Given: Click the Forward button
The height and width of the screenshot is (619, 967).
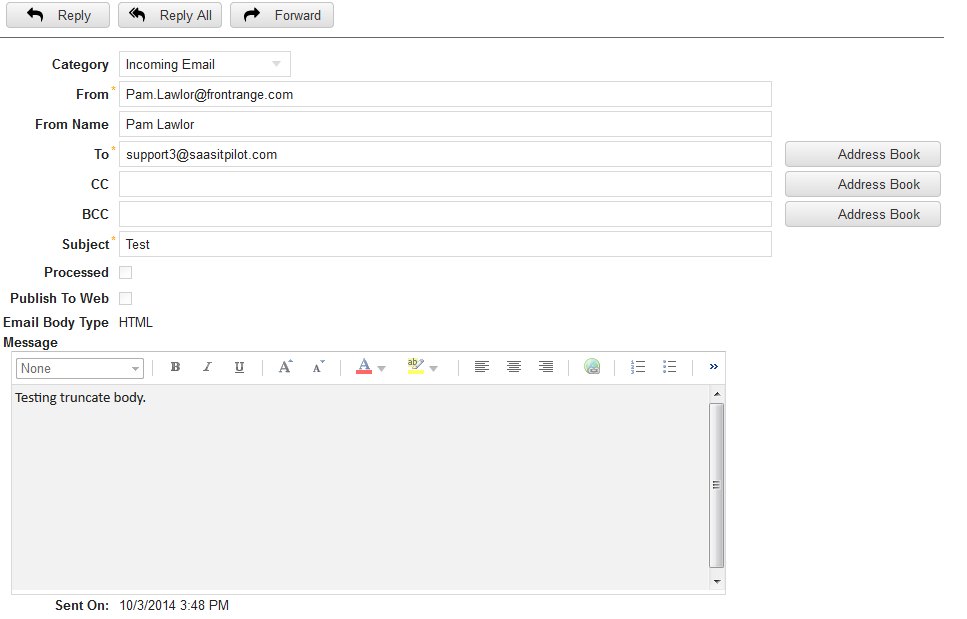Looking at the screenshot, I should click(281, 15).
